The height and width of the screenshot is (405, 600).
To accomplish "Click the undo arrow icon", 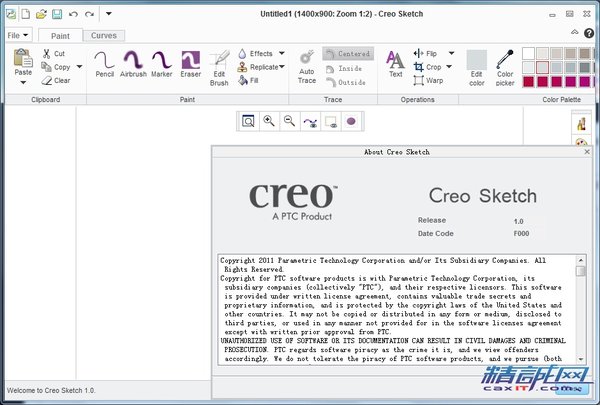I will pos(73,14).
